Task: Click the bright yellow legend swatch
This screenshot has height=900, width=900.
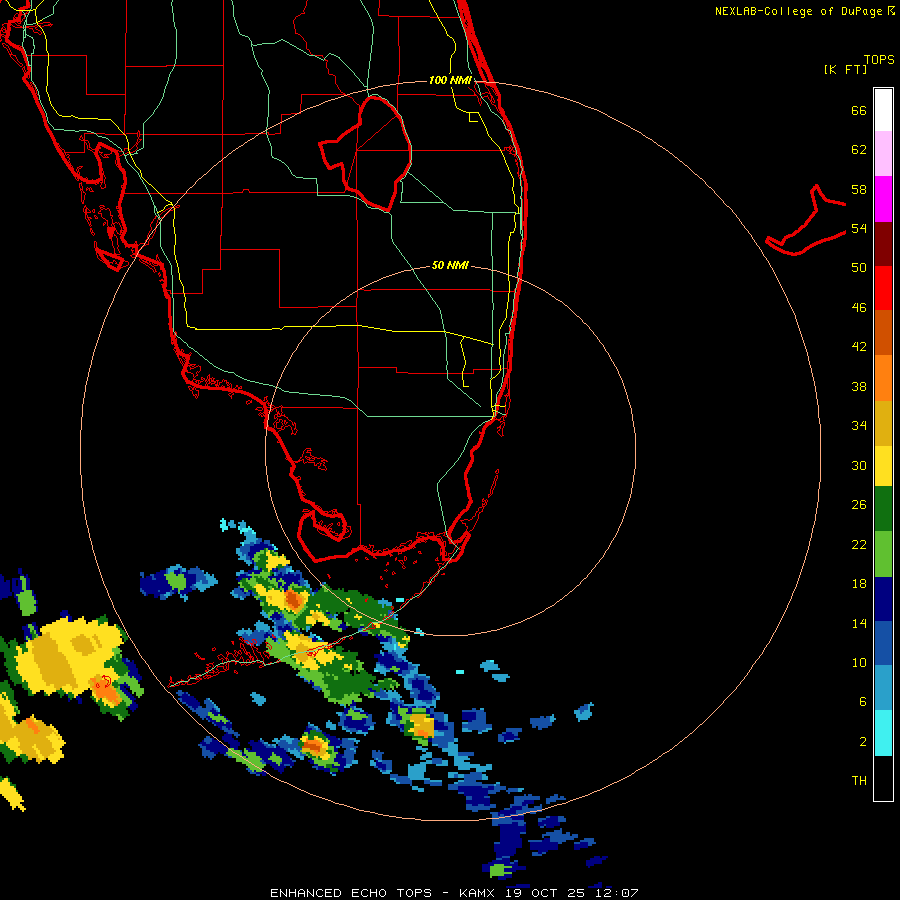Action: (883, 466)
